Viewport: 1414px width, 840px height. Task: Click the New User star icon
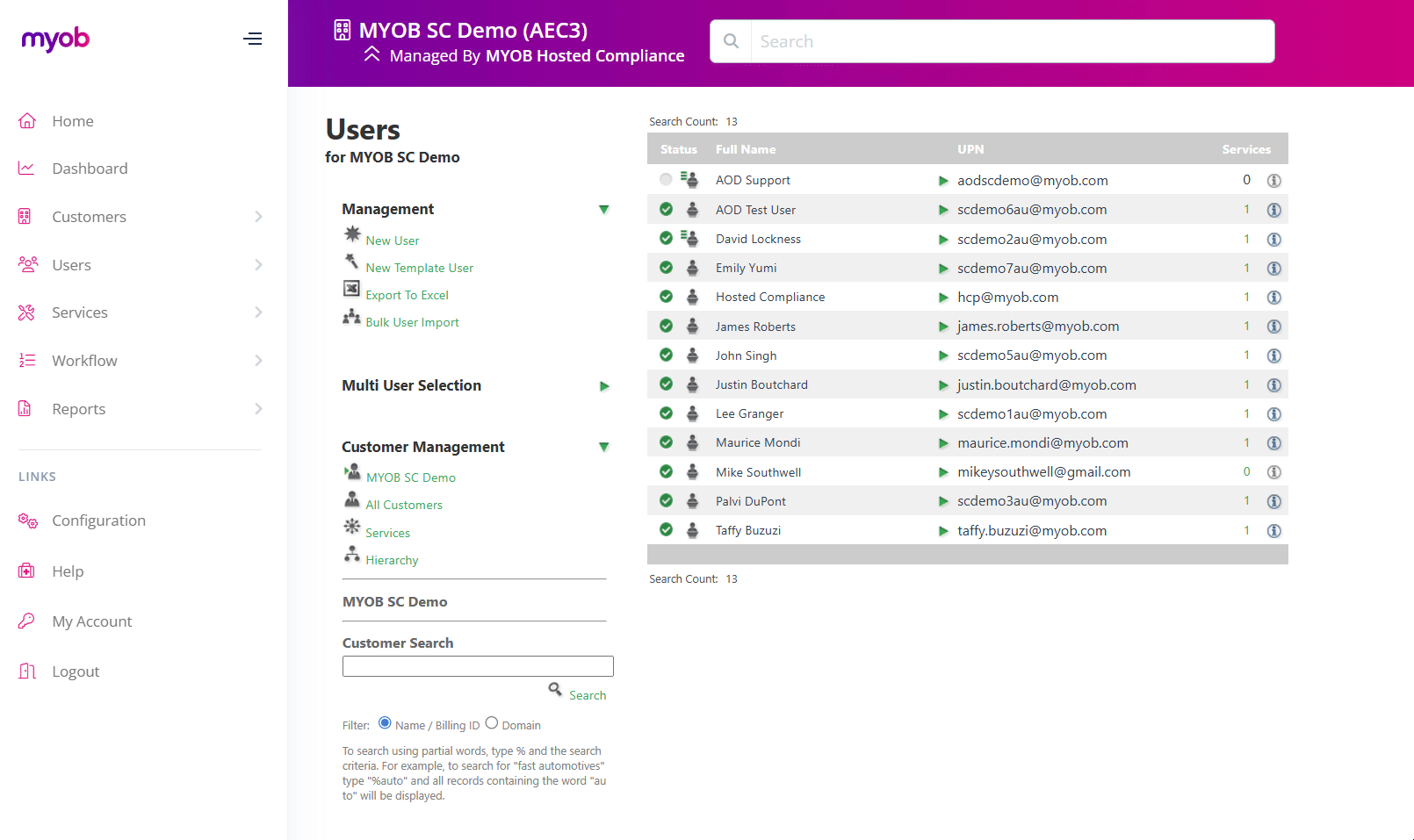click(352, 234)
